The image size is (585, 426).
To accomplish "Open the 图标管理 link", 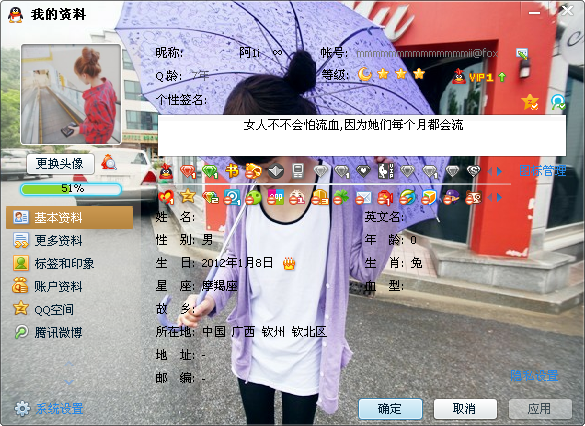I will point(543,171).
